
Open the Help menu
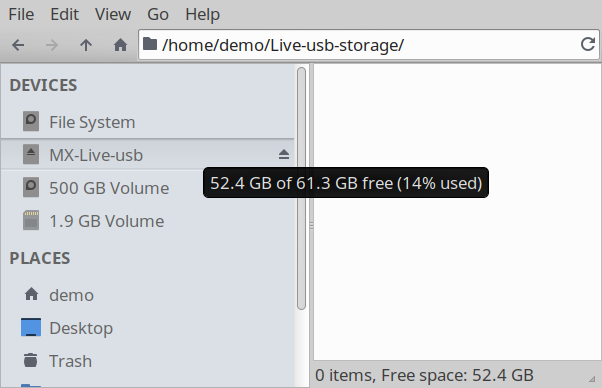[202, 15]
